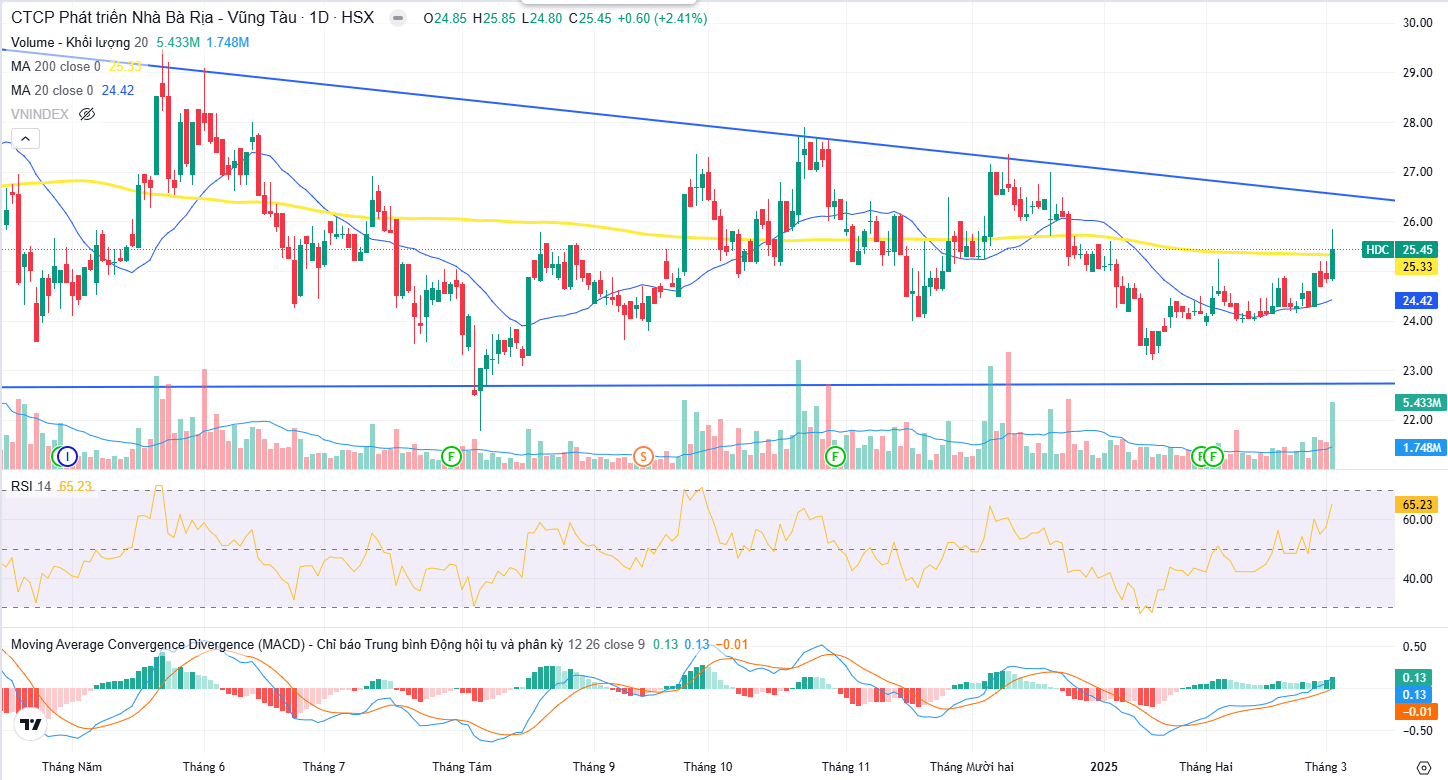The image size is (1448, 780).
Task: Click the rightmost F marker near Tháng Hai
Action: (1214, 457)
